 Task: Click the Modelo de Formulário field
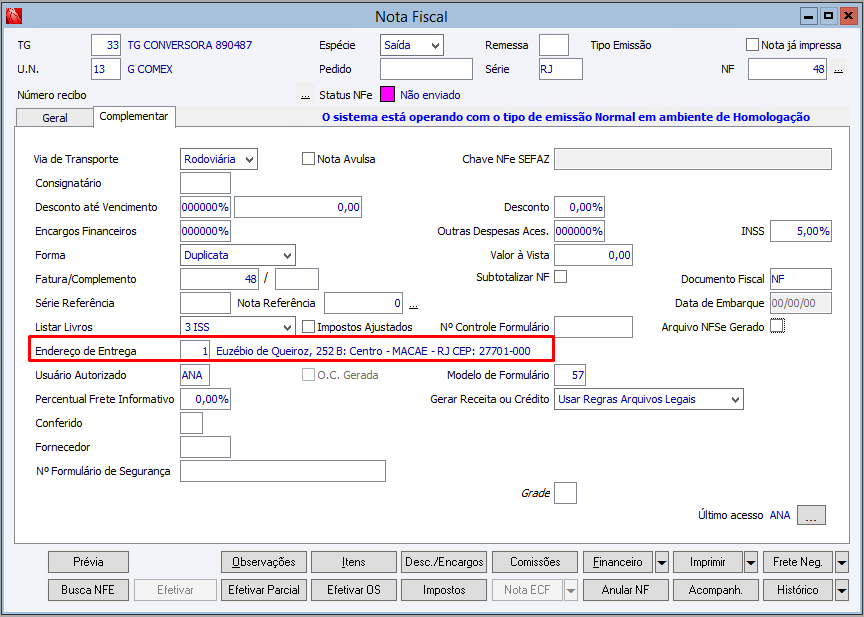pyautogui.click(x=570, y=375)
